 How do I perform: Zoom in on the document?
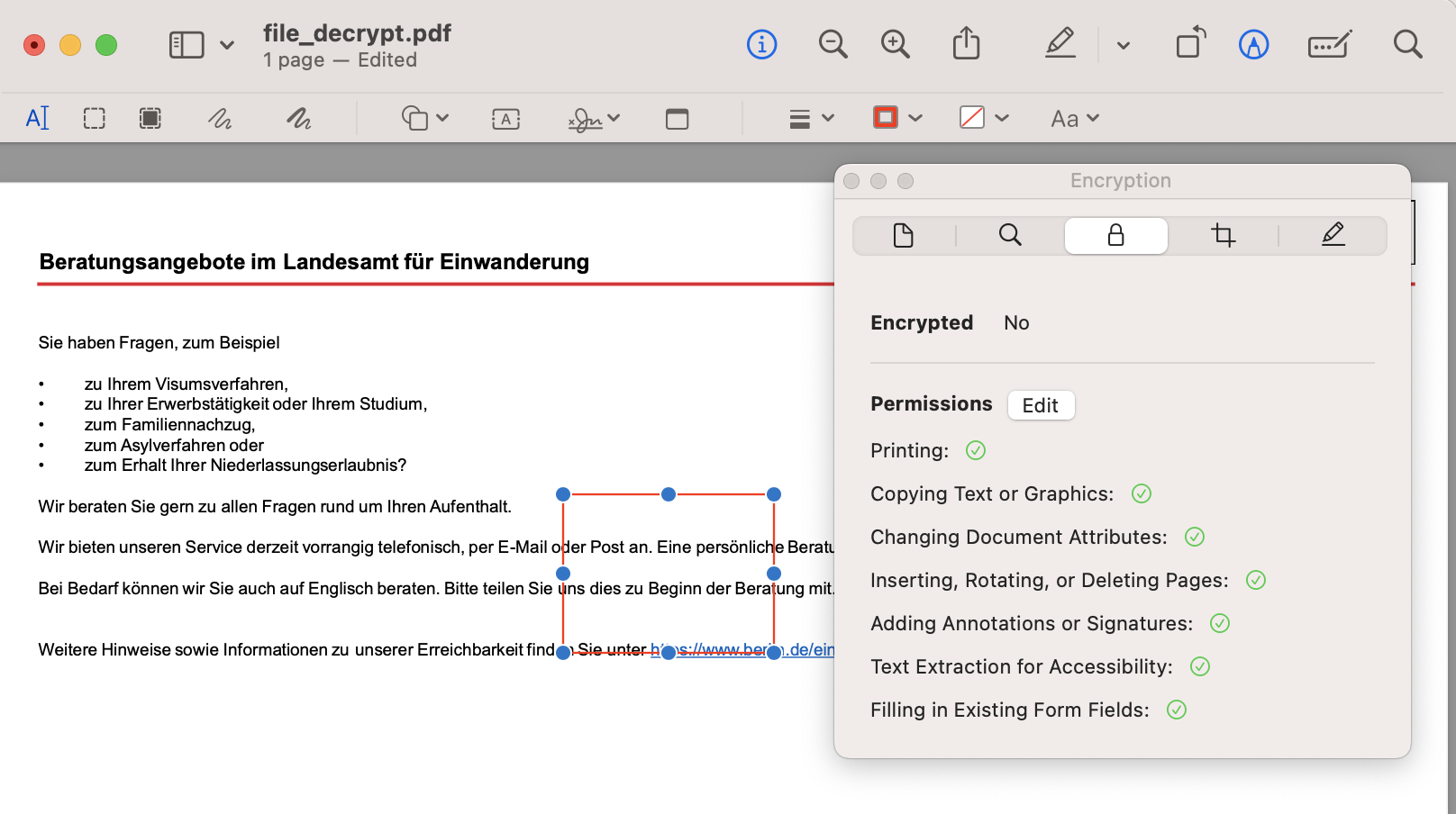pyautogui.click(x=896, y=44)
